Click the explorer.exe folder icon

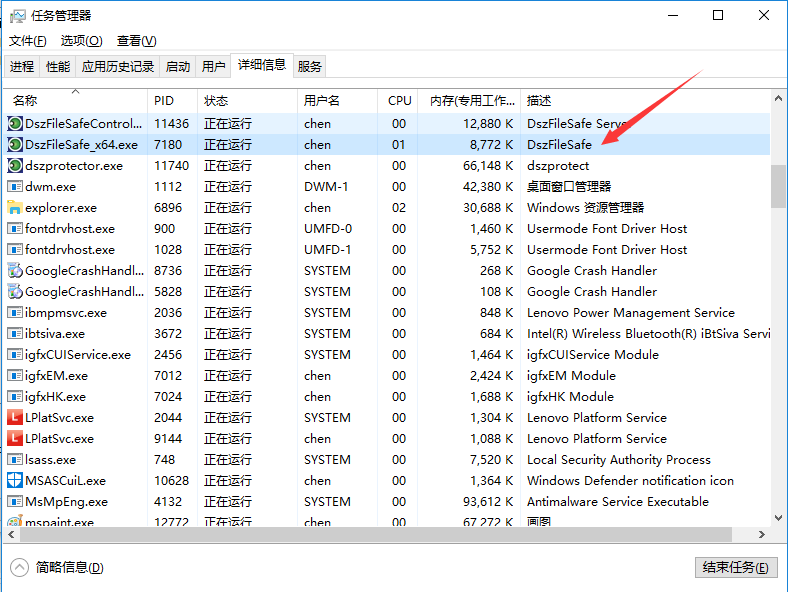pos(15,208)
